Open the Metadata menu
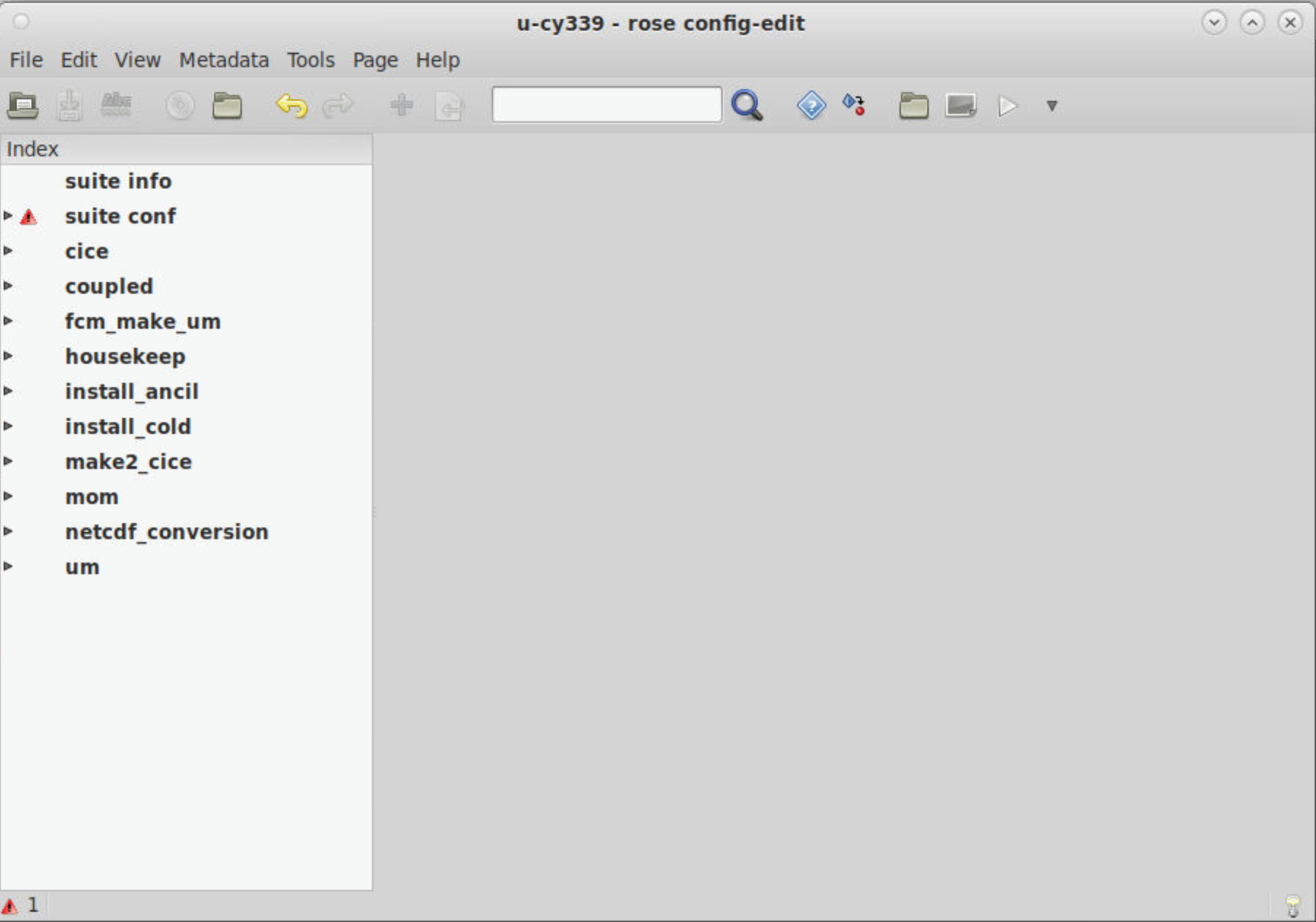Image resolution: width=1316 pixels, height=922 pixels. [x=224, y=60]
